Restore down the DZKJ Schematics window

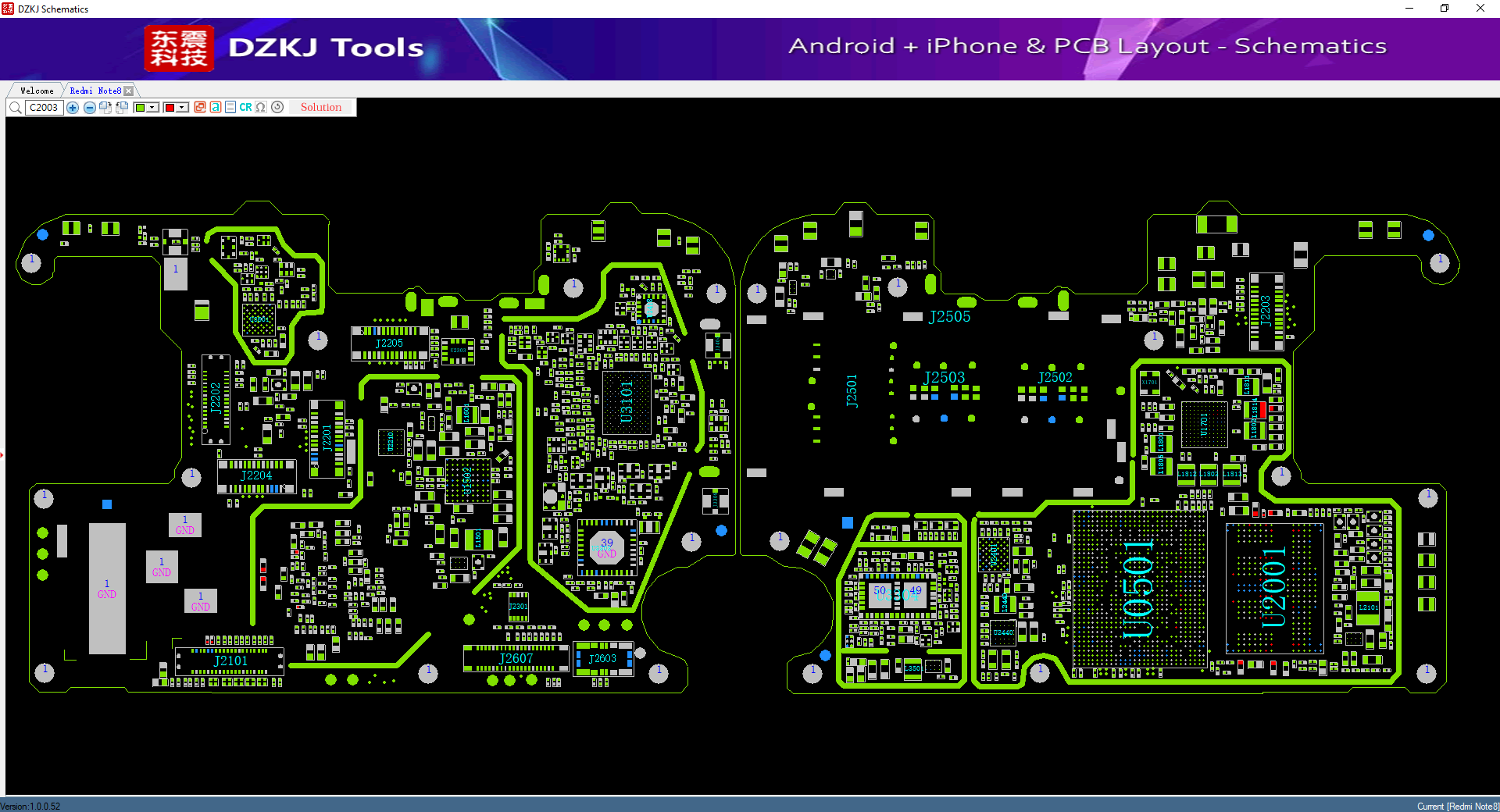1445,9
